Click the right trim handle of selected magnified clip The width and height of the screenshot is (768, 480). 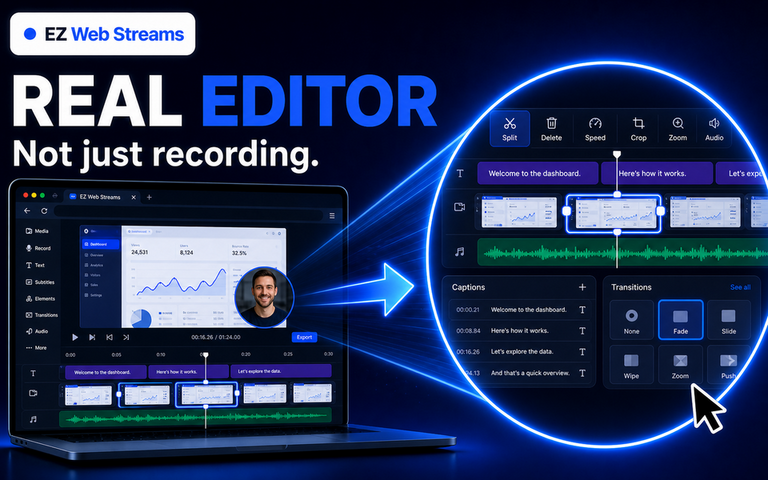pos(661,211)
